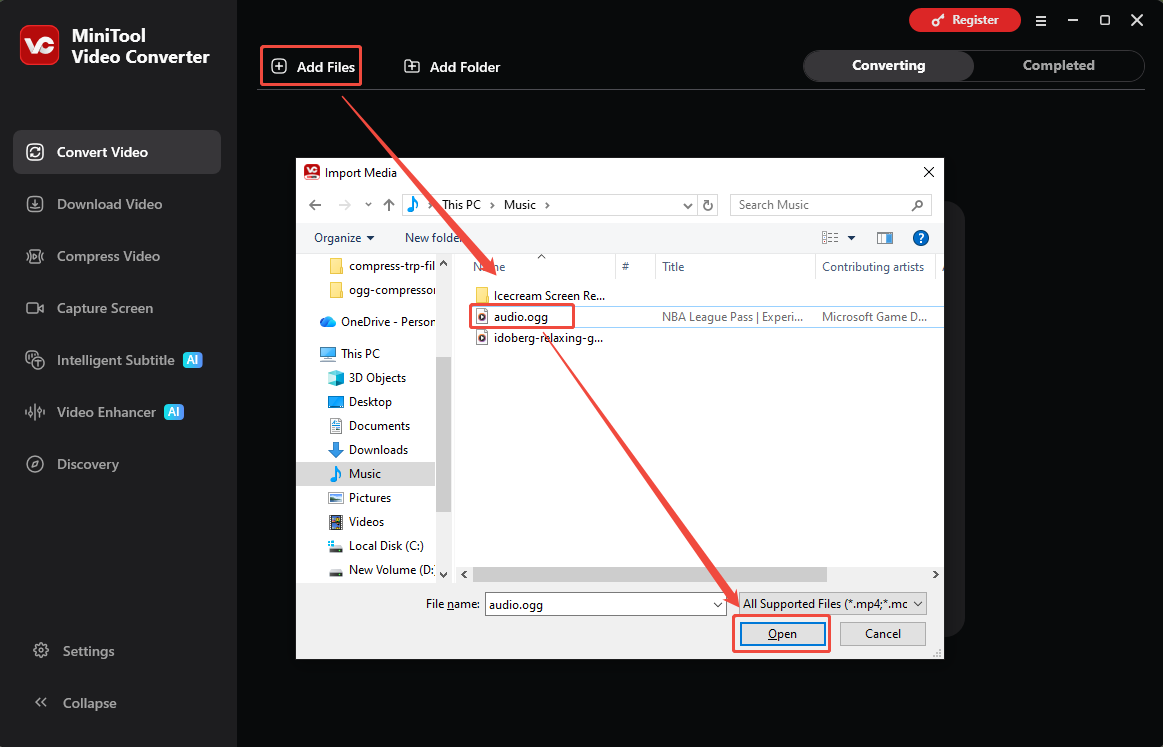Select Downloads in navigation tree

366,450
